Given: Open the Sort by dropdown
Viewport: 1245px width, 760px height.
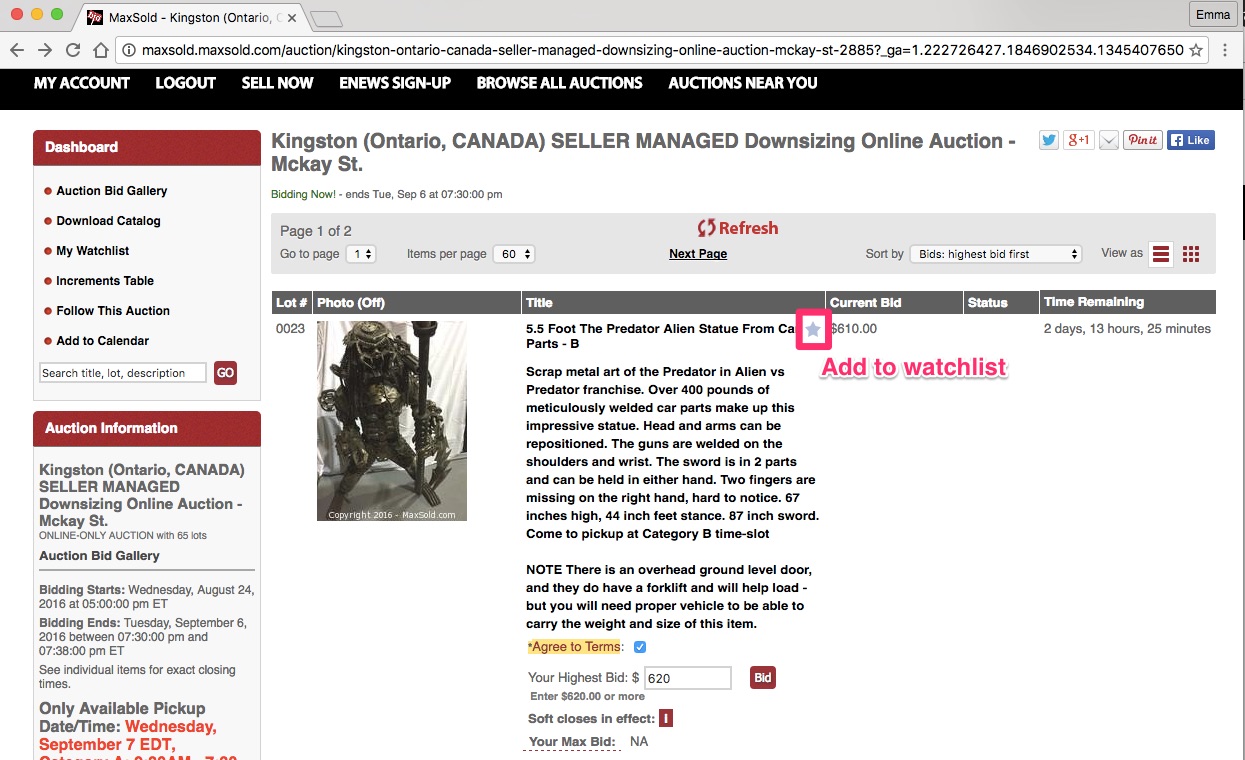Looking at the screenshot, I should point(996,254).
